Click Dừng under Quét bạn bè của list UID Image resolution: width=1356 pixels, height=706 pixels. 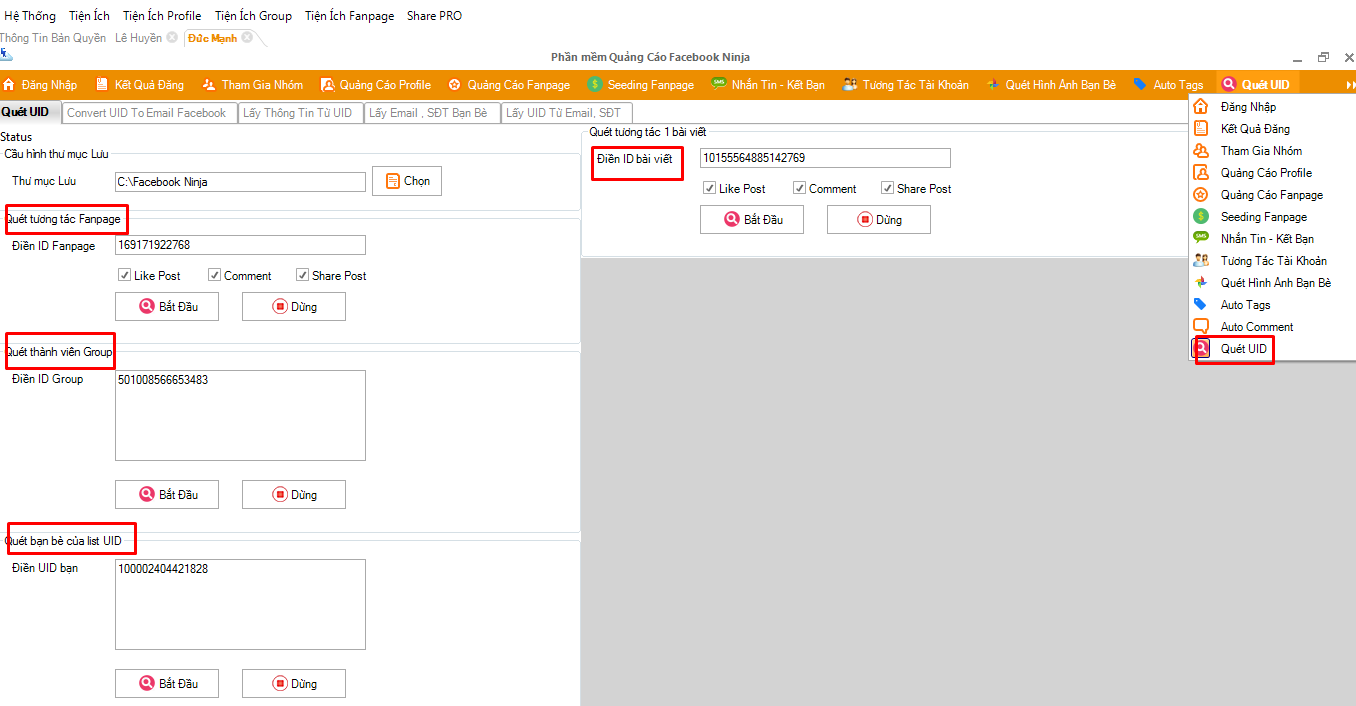[294, 684]
